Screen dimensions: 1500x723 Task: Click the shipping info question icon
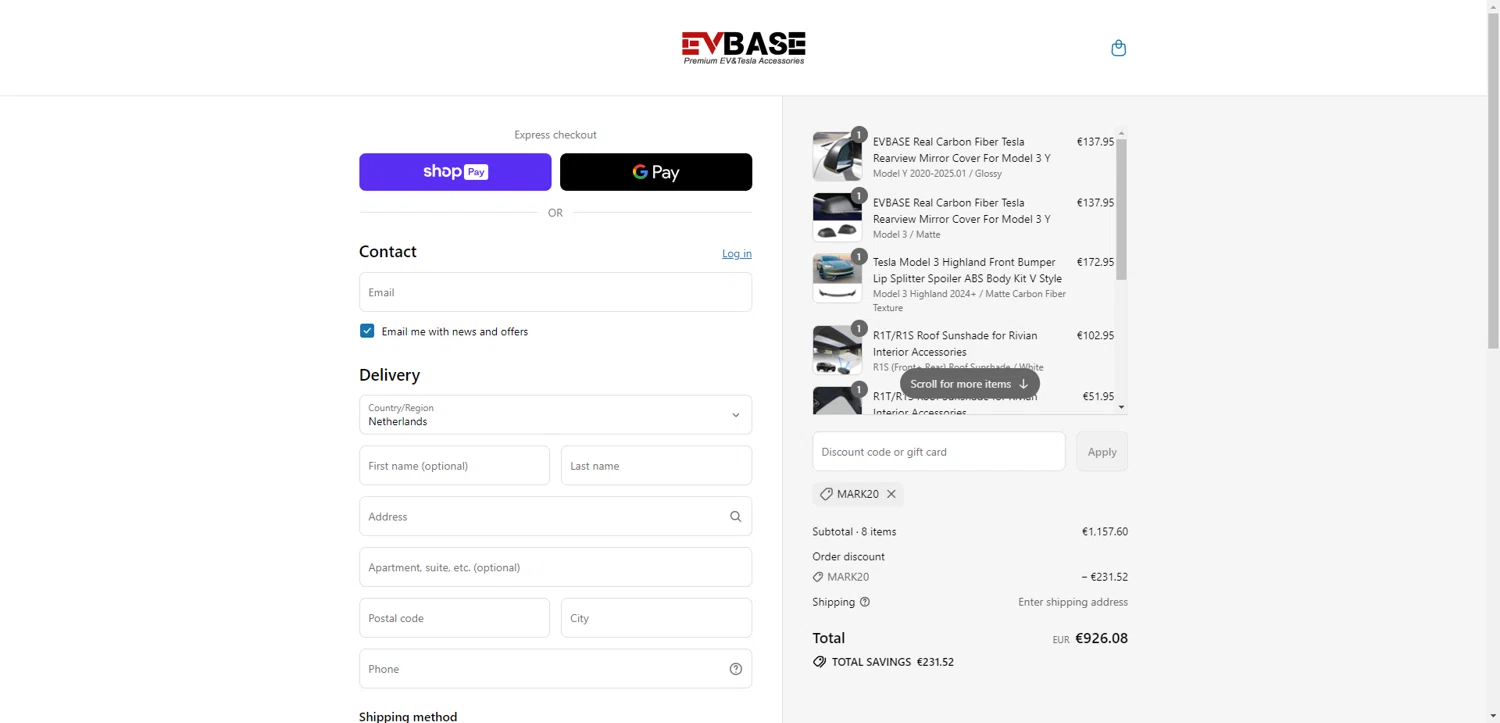[x=865, y=602]
